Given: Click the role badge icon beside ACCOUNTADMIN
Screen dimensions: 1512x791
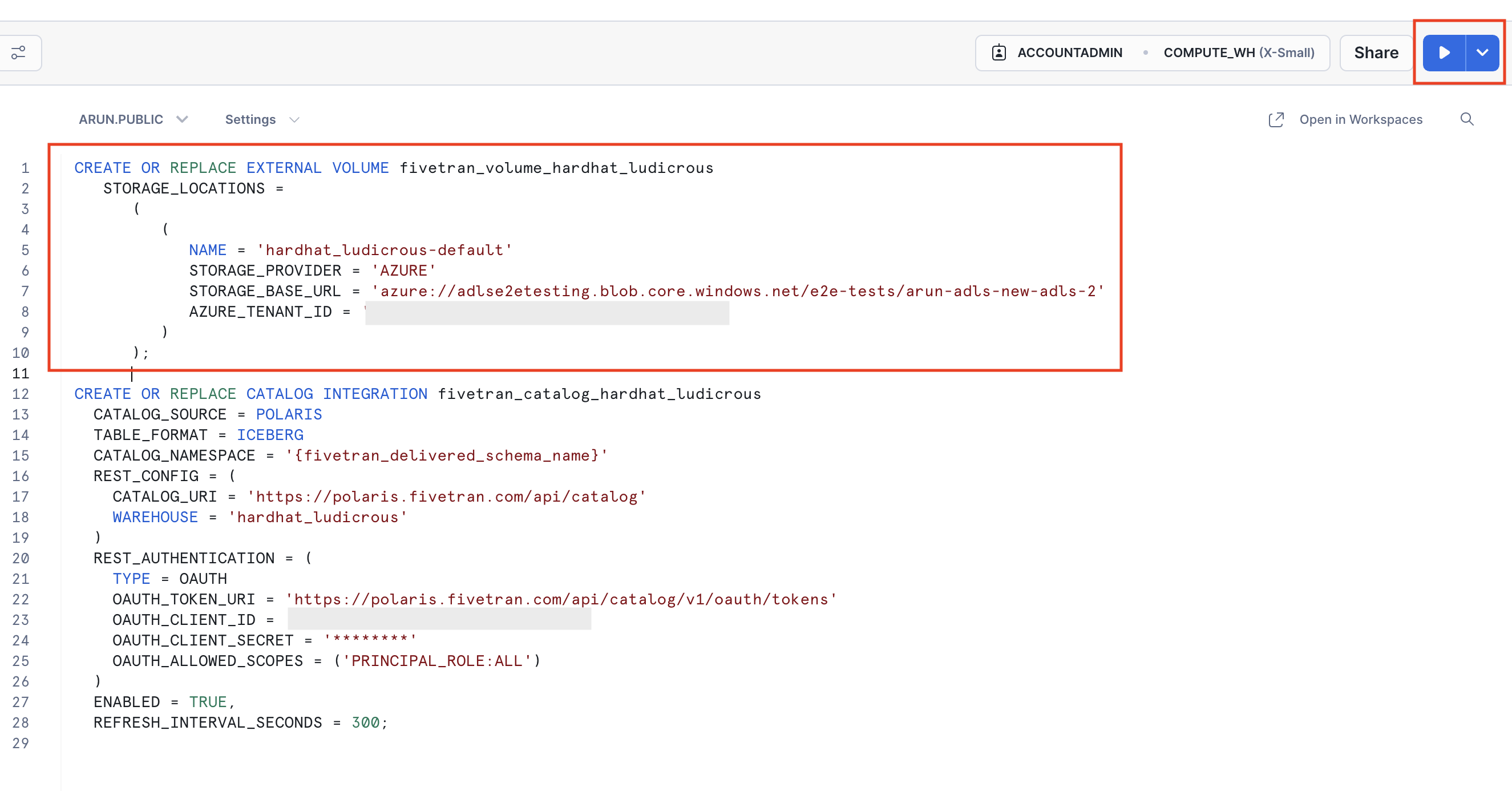Looking at the screenshot, I should tap(999, 53).
